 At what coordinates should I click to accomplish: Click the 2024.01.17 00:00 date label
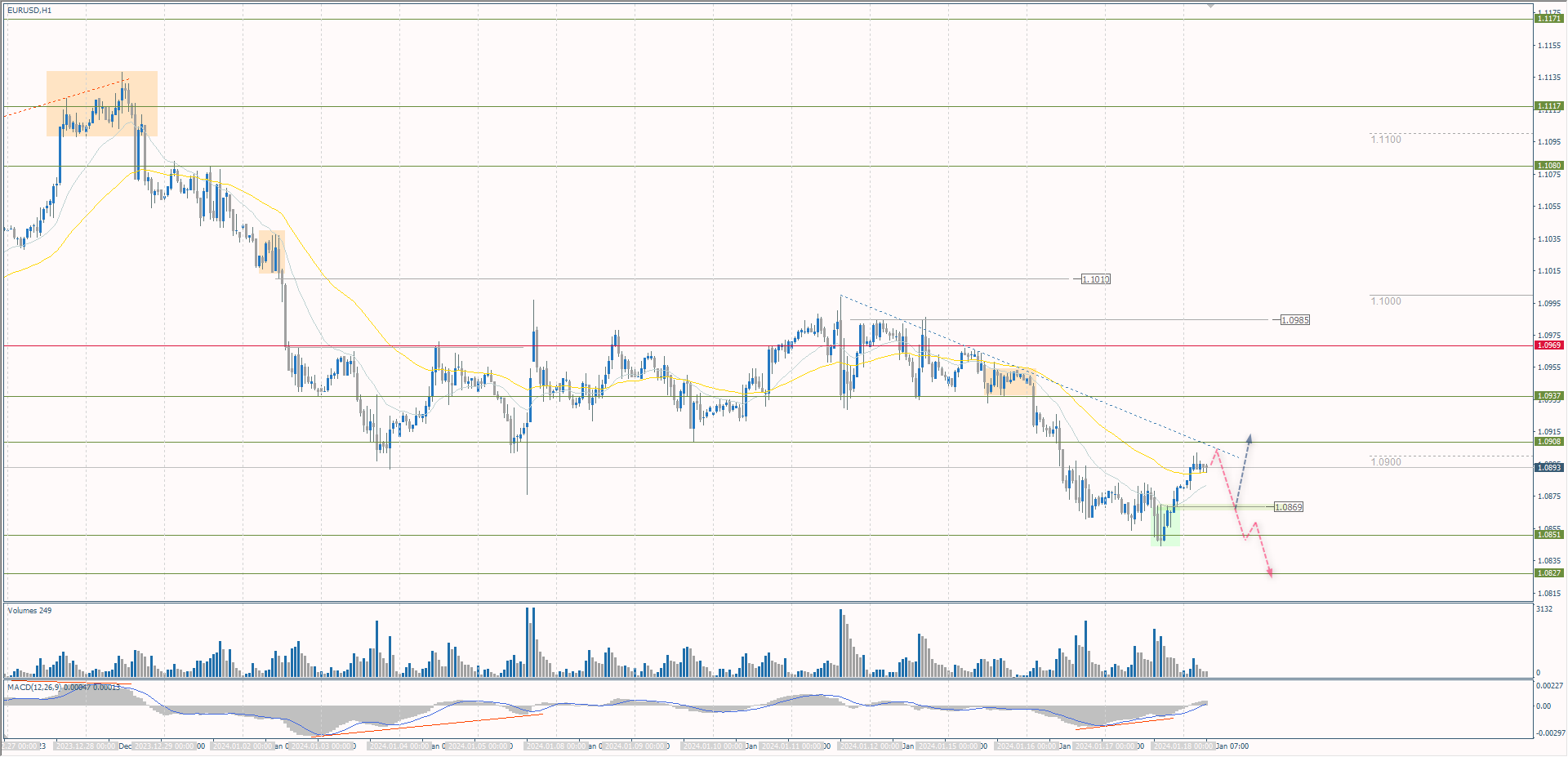(x=1104, y=746)
